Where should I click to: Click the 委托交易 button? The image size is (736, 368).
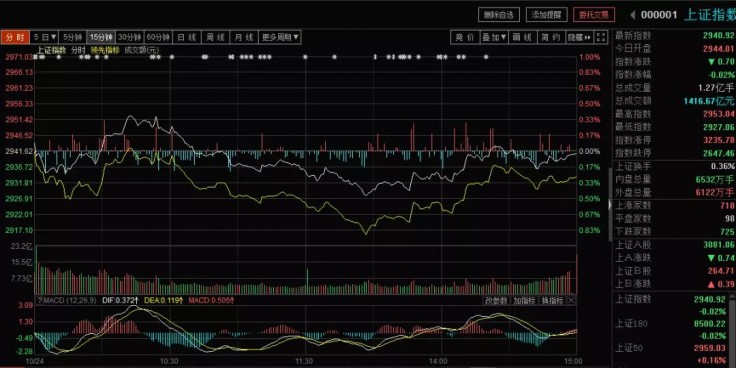click(x=594, y=15)
